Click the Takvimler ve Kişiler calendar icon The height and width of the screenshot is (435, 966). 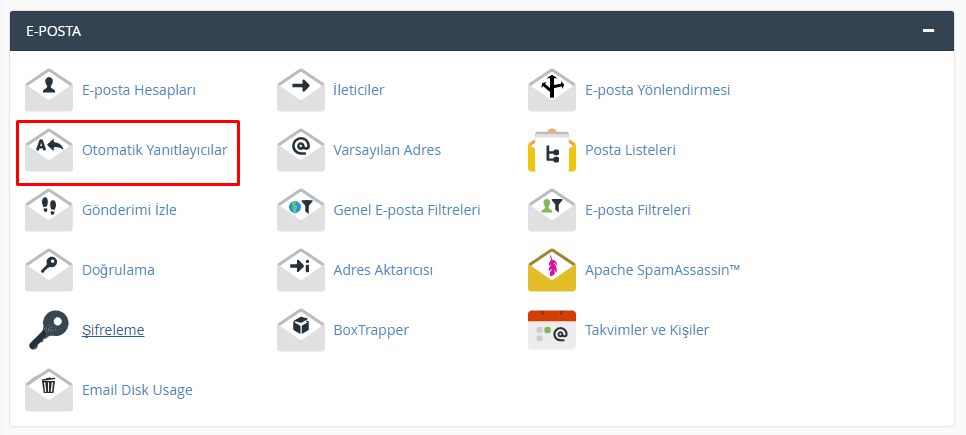pyautogui.click(x=552, y=330)
